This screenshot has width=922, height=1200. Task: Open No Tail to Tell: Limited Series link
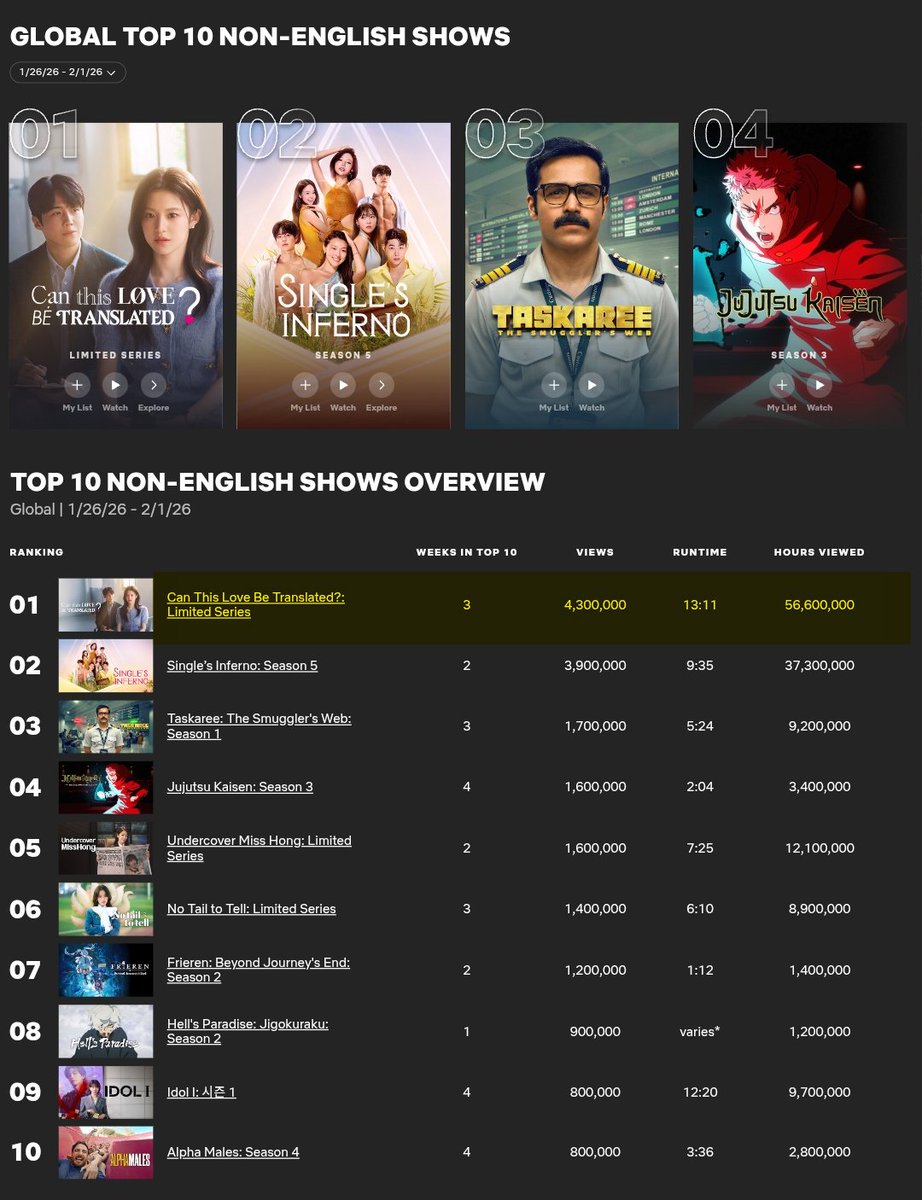coord(251,909)
